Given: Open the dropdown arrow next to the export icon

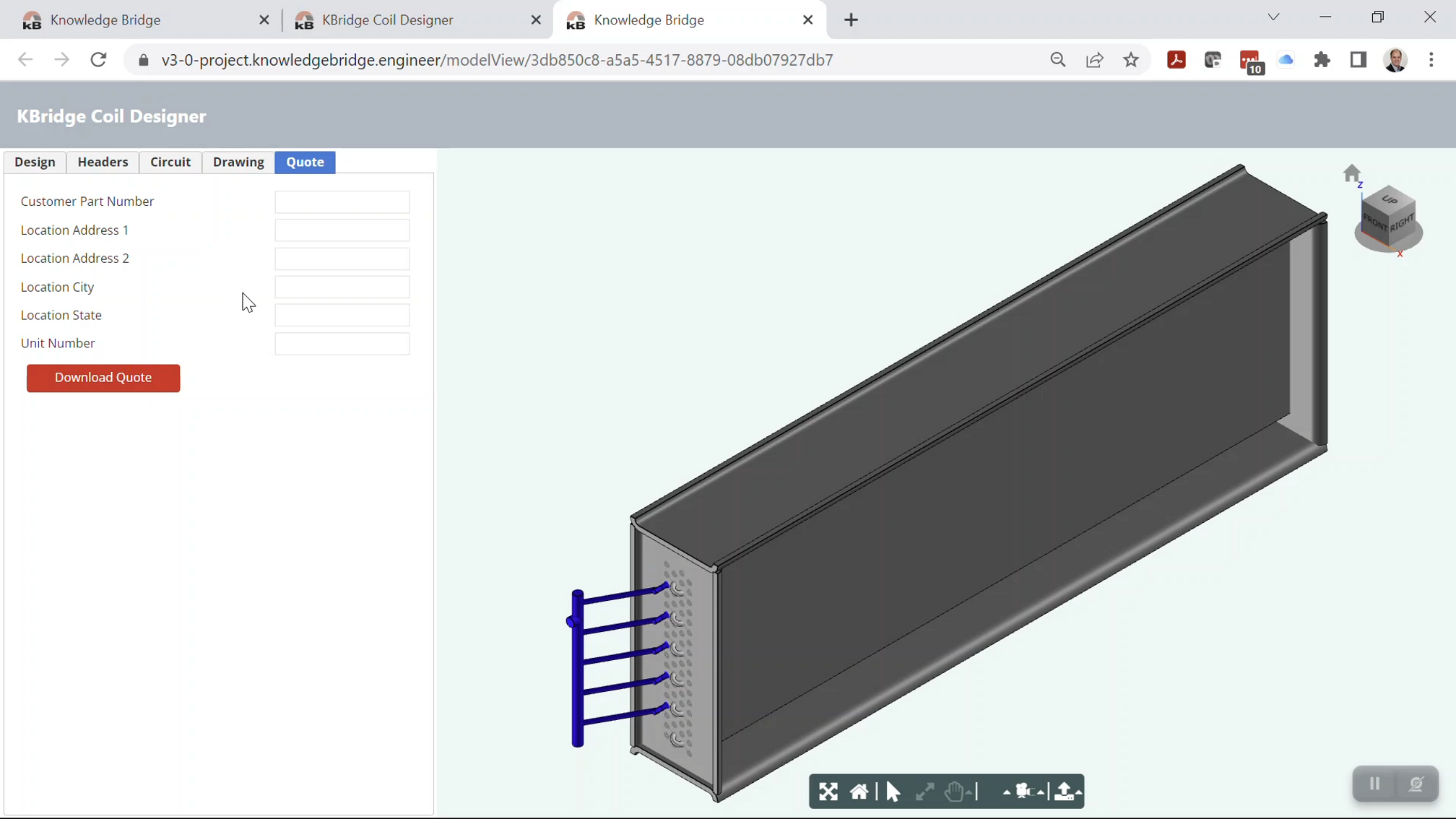Looking at the screenshot, I should (x=1078, y=793).
